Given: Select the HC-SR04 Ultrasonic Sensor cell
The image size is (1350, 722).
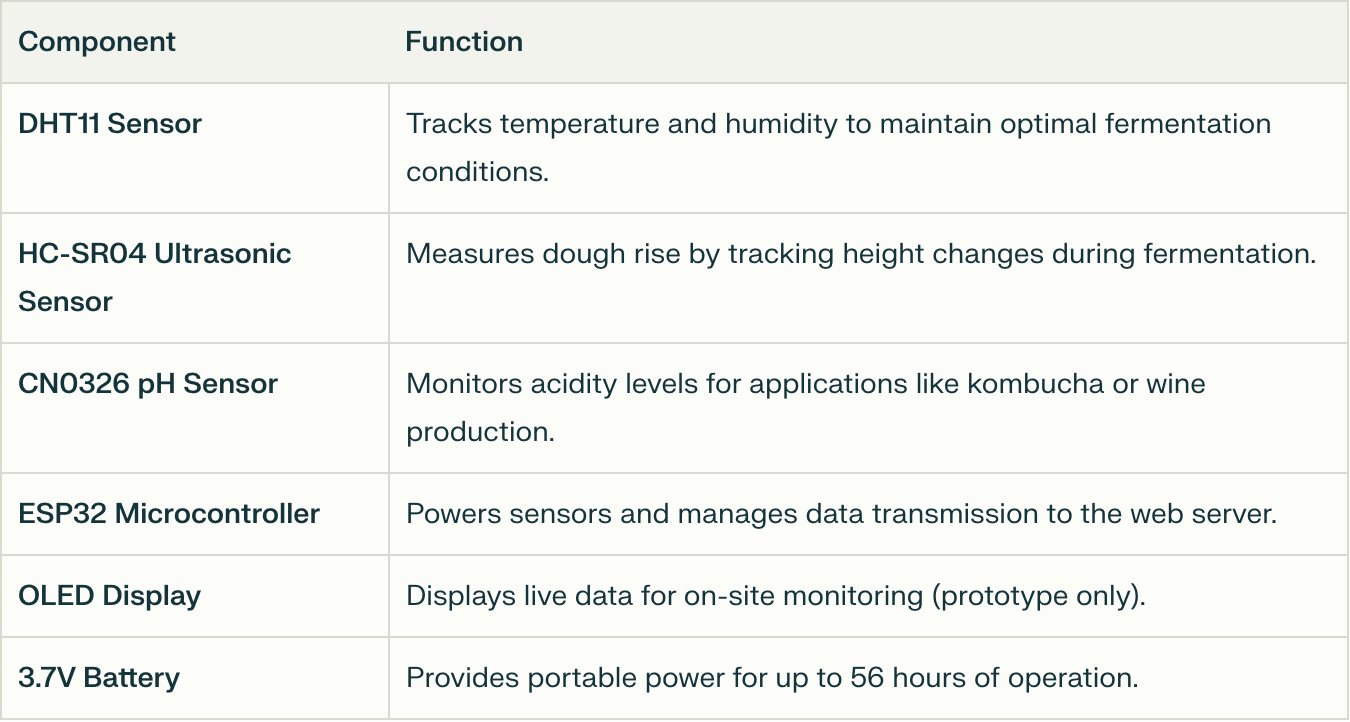Looking at the screenshot, I should (x=155, y=277).
